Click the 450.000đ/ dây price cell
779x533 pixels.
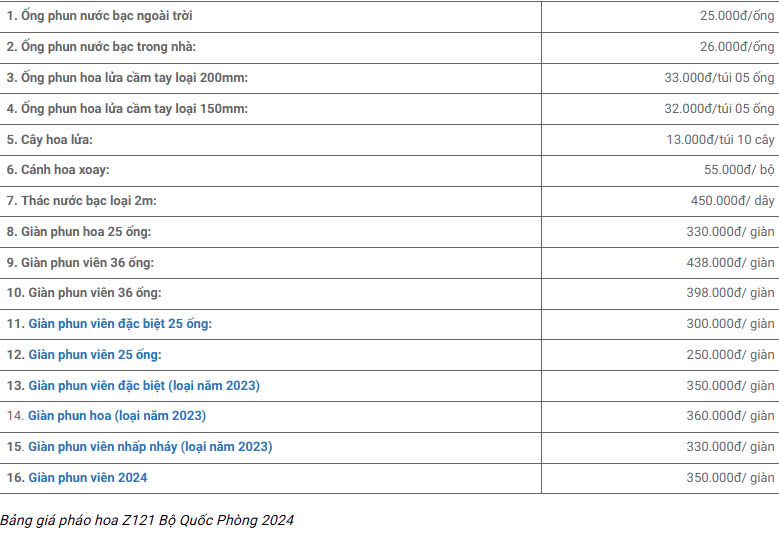pyautogui.click(x=660, y=201)
